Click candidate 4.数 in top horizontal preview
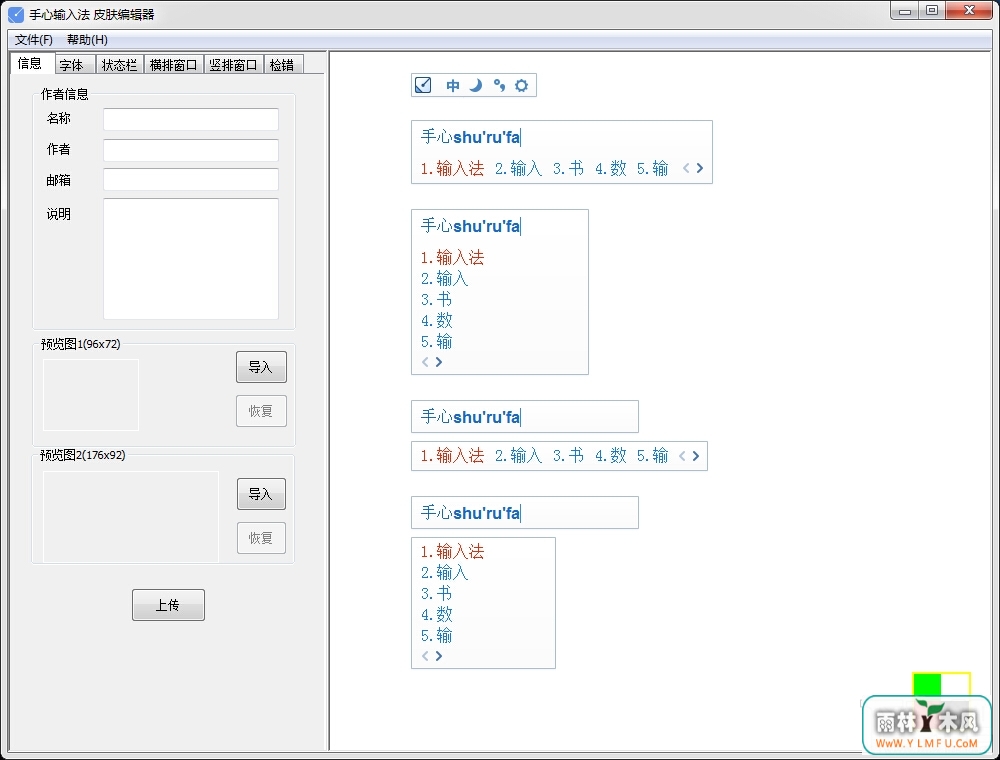Screen dimensions: 1000x760 tap(610, 168)
